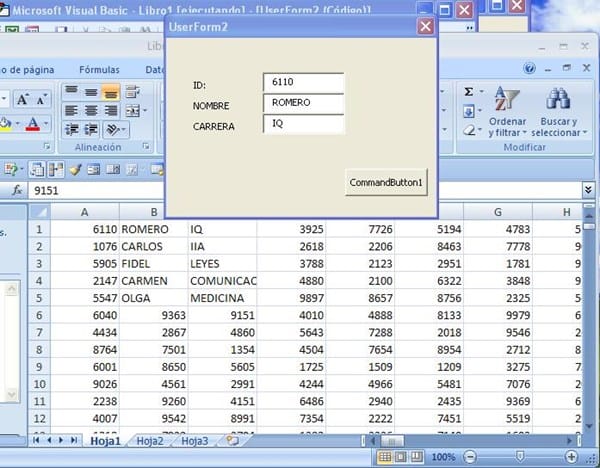Click the increase font size icon

[22, 99]
